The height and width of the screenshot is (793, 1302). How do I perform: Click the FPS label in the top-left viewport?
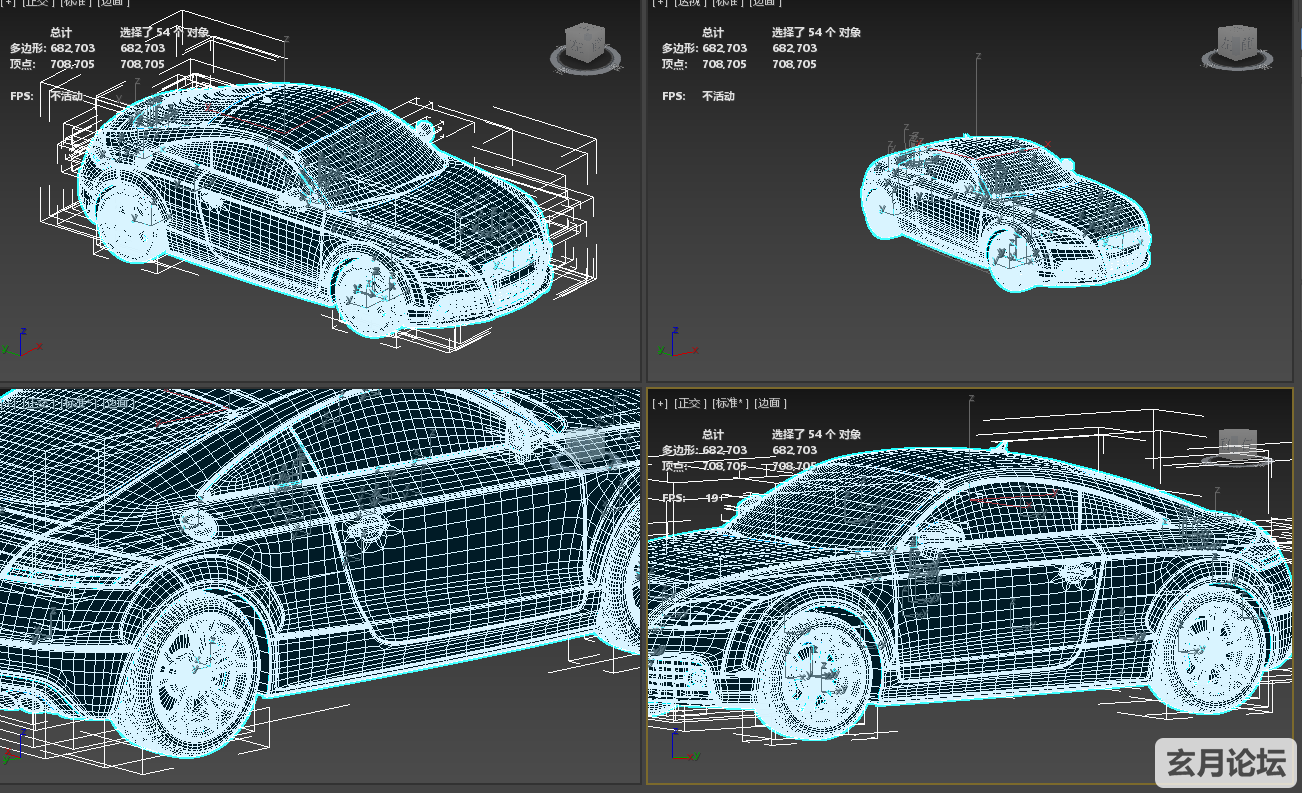[20, 96]
